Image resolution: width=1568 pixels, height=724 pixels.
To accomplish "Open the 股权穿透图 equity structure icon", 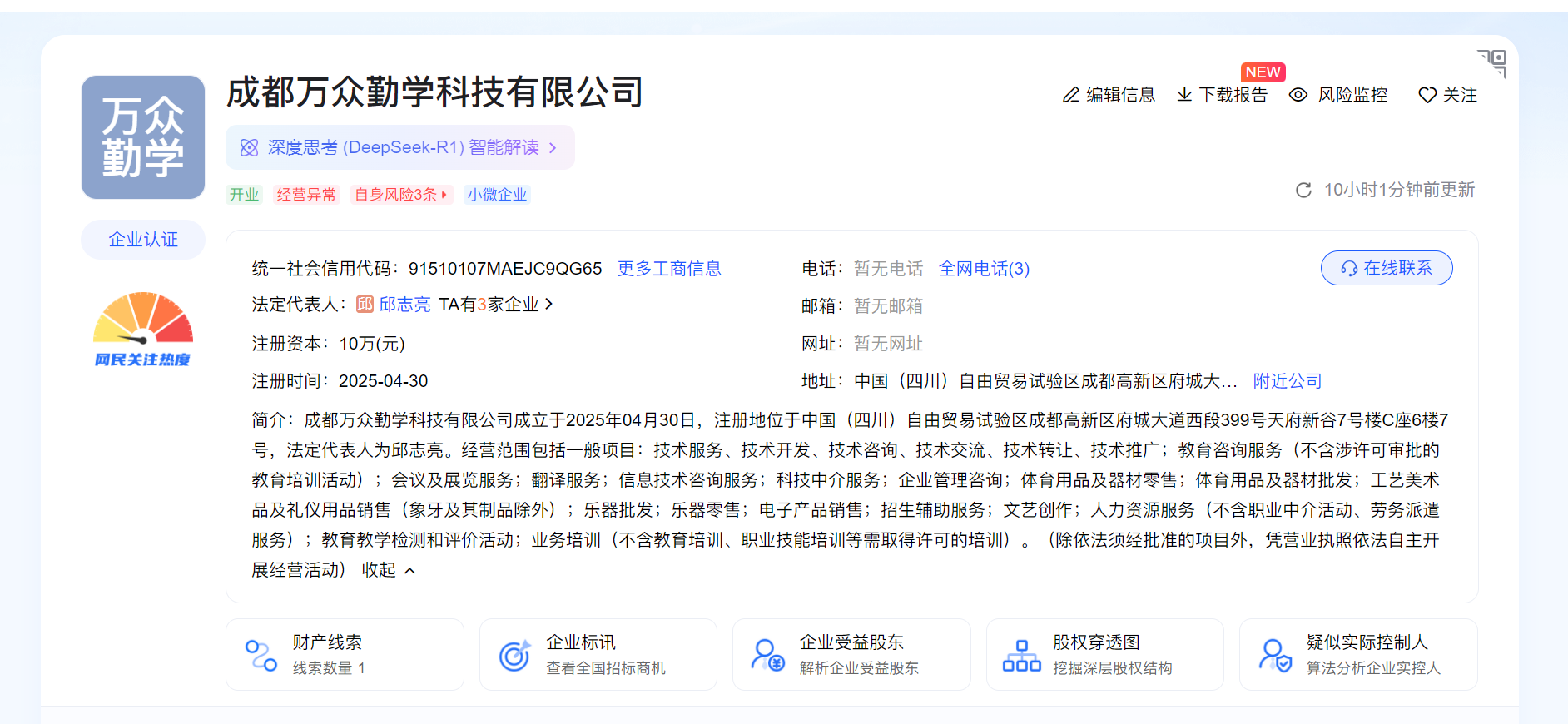I will pyautogui.click(x=1021, y=655).
